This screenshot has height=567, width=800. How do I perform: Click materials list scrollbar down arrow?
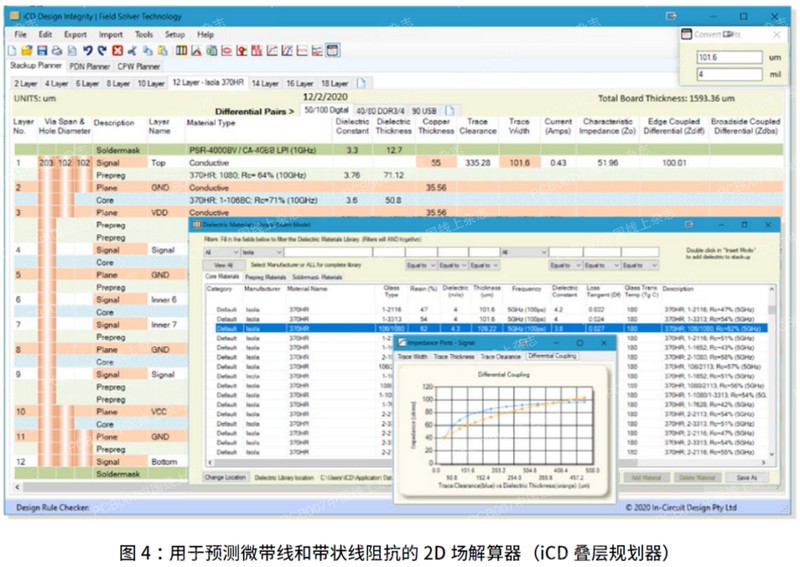click(x=772, y=454)
